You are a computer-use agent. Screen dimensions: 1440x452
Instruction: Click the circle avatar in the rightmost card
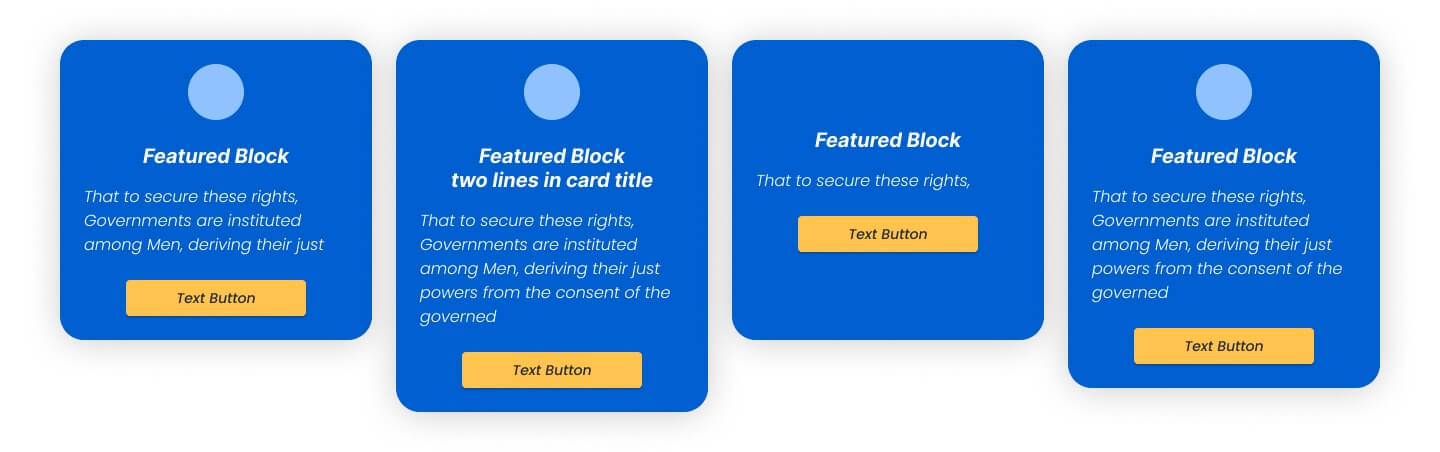tap(1224, 92)
